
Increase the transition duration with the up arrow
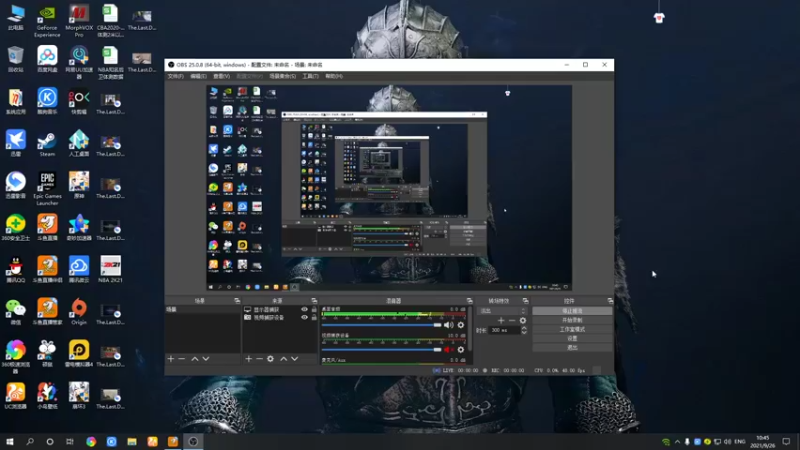point(523,328)
